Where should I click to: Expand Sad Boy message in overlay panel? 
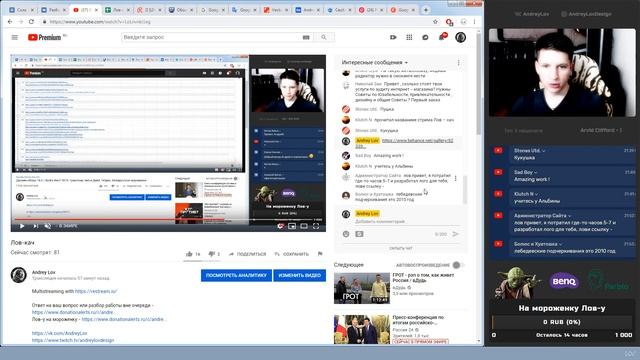[x=536, y=172]
